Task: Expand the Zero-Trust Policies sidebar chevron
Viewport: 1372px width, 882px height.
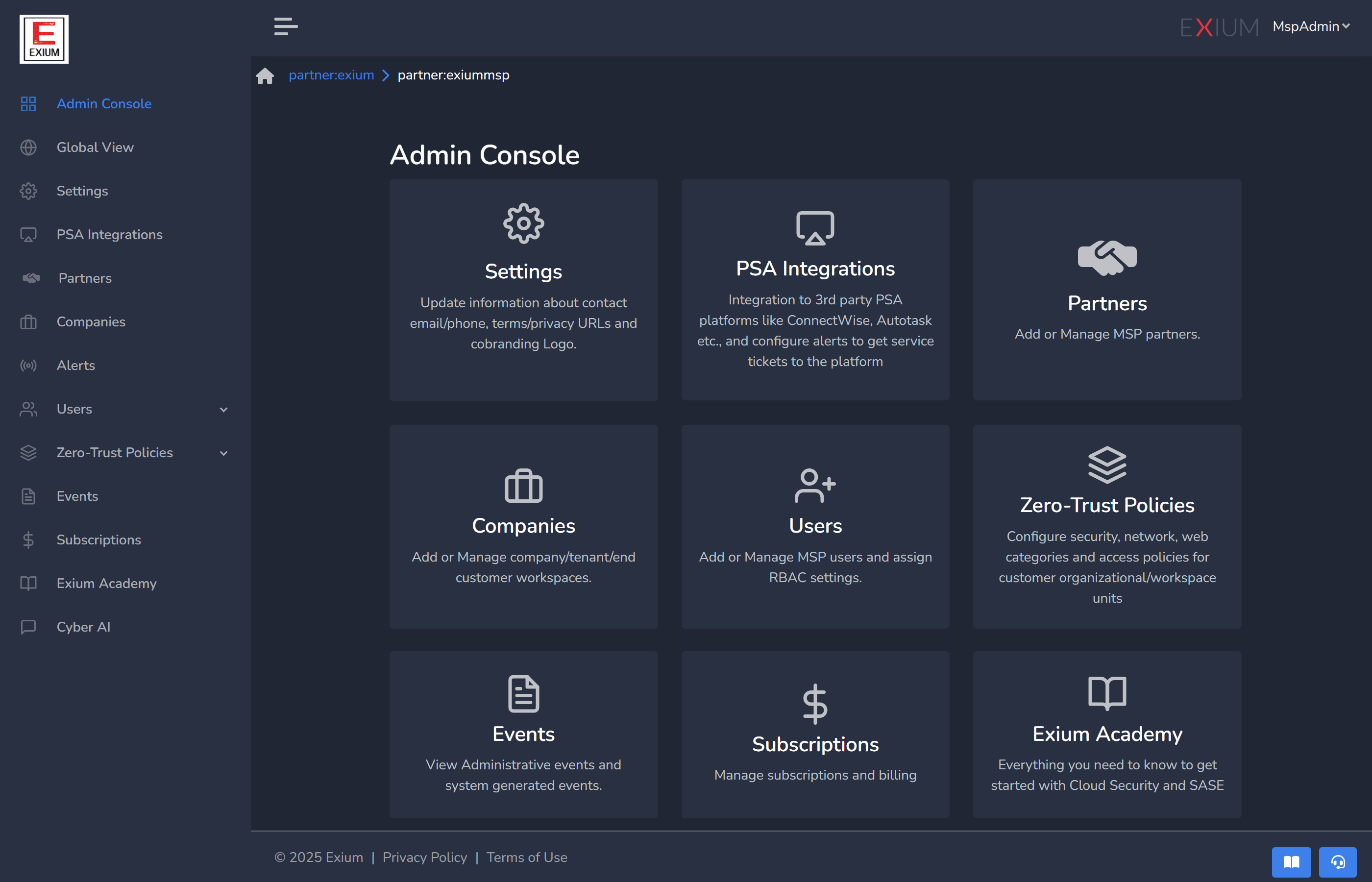Action: 223,453
